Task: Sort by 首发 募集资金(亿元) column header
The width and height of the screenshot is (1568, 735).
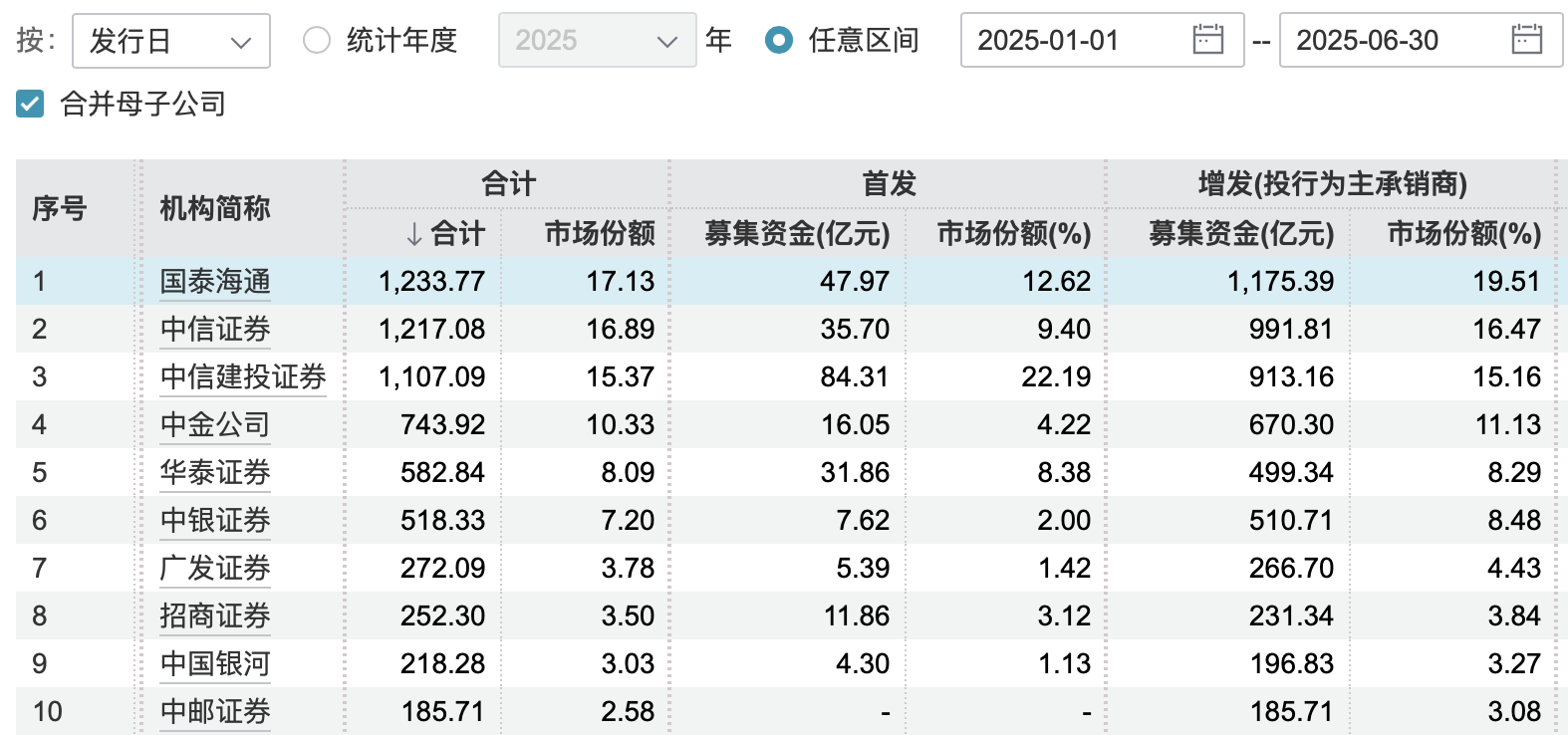Action: [x=797, y=233]
